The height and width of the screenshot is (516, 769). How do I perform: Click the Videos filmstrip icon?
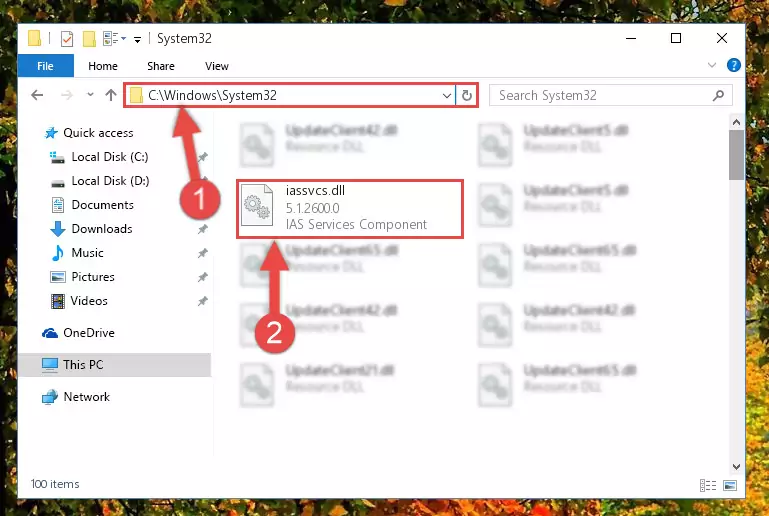coord(58,301)
